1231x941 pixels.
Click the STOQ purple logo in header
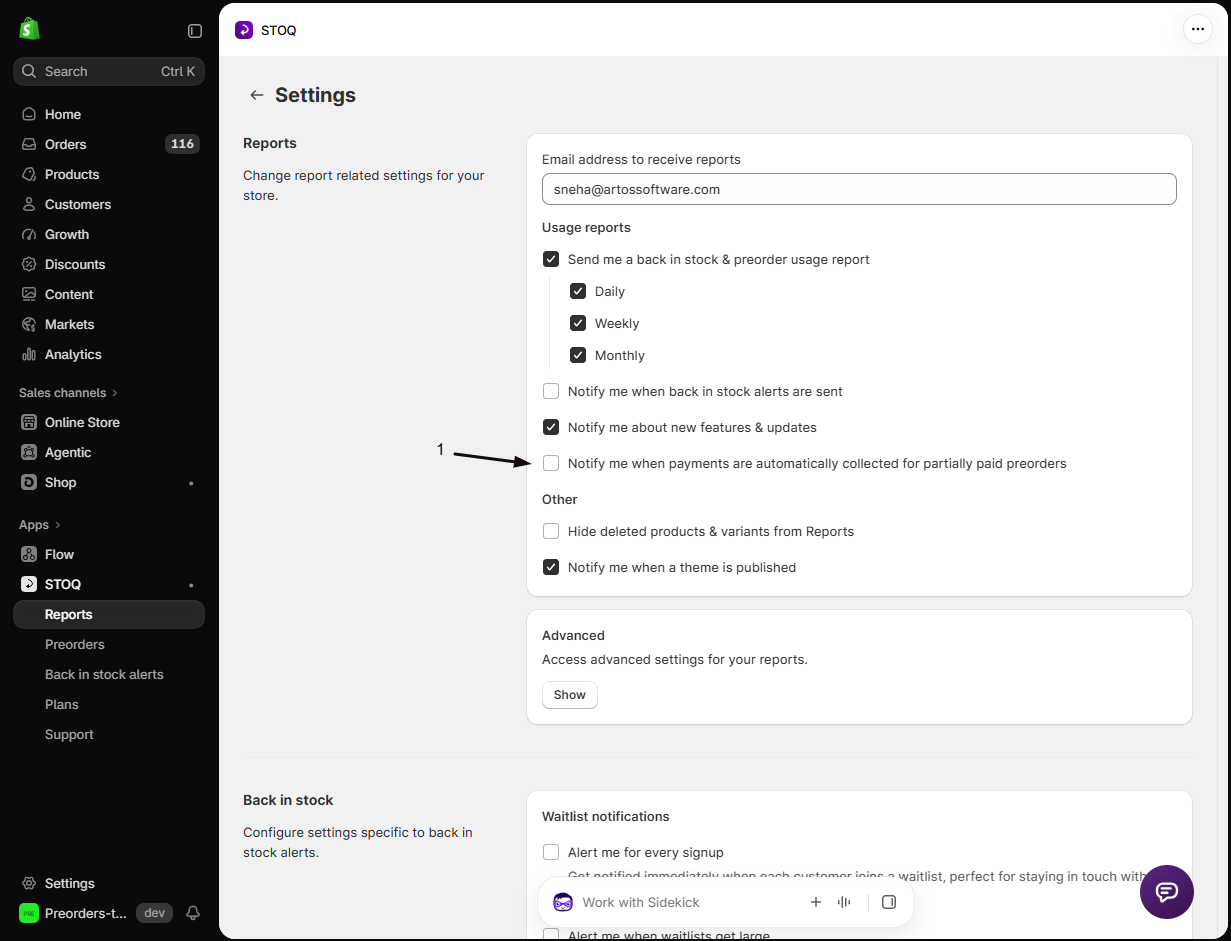pos(244,30)
